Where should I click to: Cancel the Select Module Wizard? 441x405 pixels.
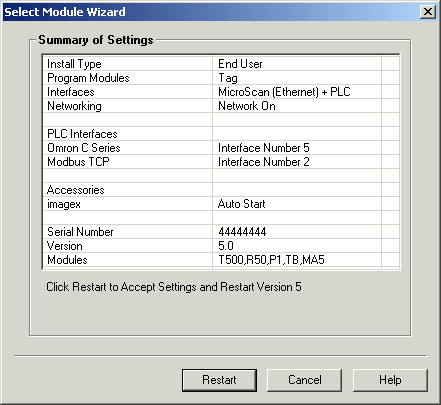point(305,380)
